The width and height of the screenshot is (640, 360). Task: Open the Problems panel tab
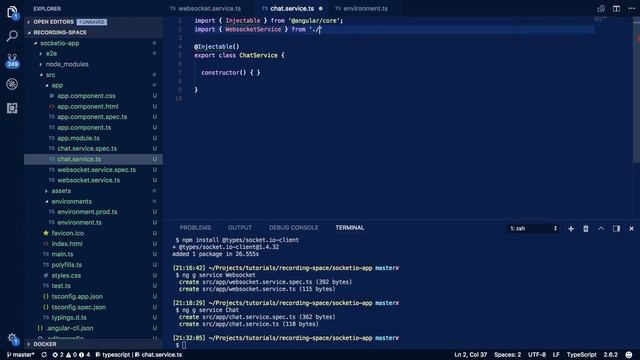click(195, 228)
